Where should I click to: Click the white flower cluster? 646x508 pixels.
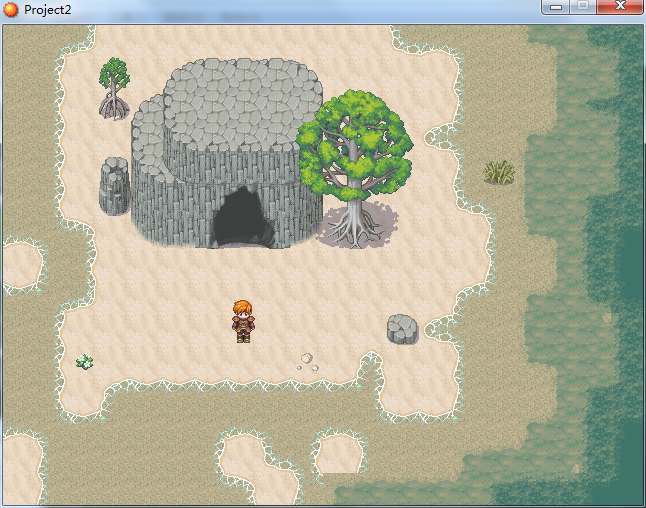click(x=84, y=362)
